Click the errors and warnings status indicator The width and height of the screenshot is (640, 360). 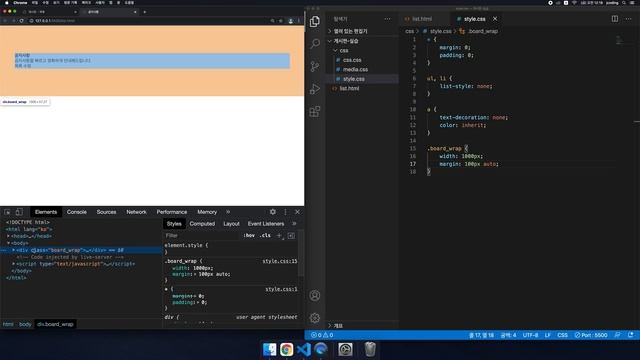(322, 335)
